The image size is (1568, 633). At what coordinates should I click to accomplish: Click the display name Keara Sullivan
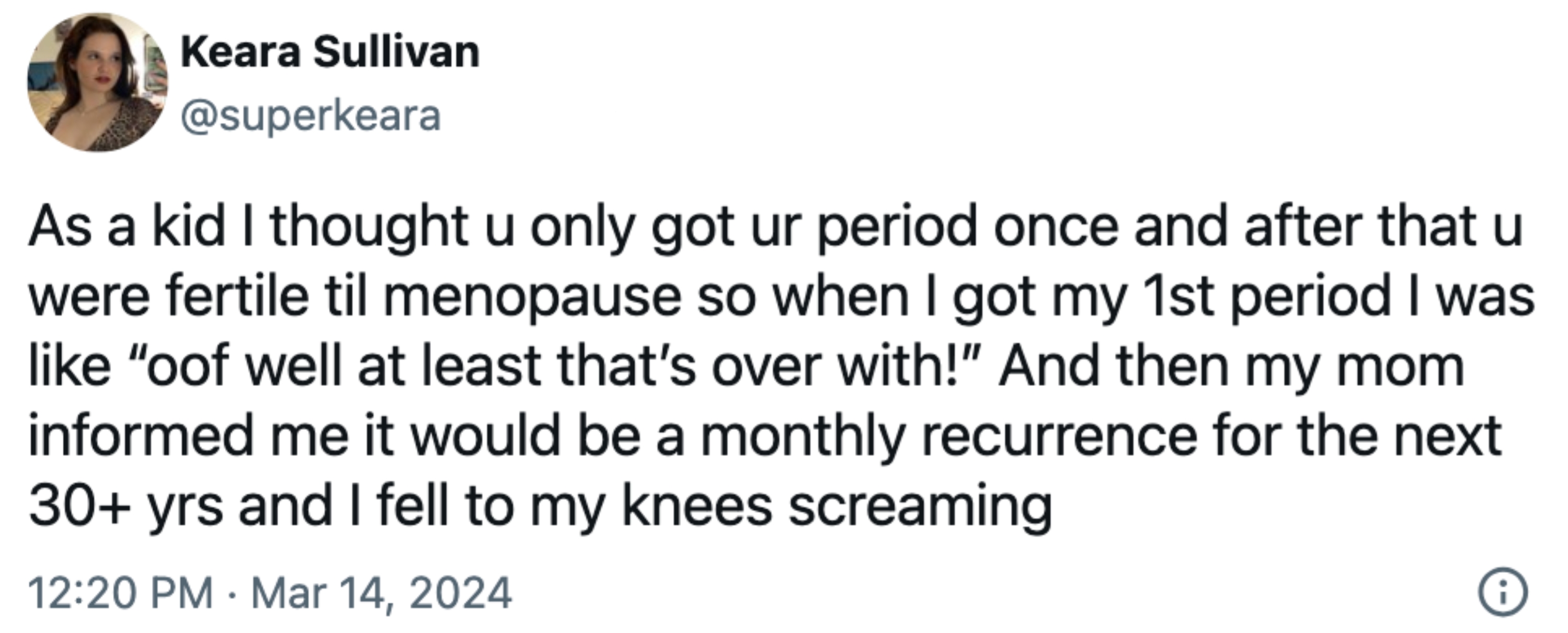330,52
